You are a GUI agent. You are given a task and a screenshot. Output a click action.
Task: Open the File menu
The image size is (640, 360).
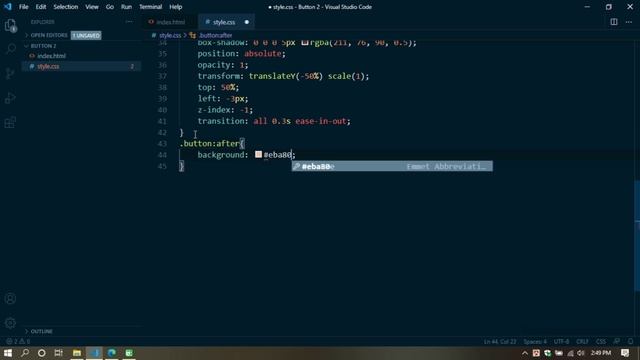click(24, 7)
